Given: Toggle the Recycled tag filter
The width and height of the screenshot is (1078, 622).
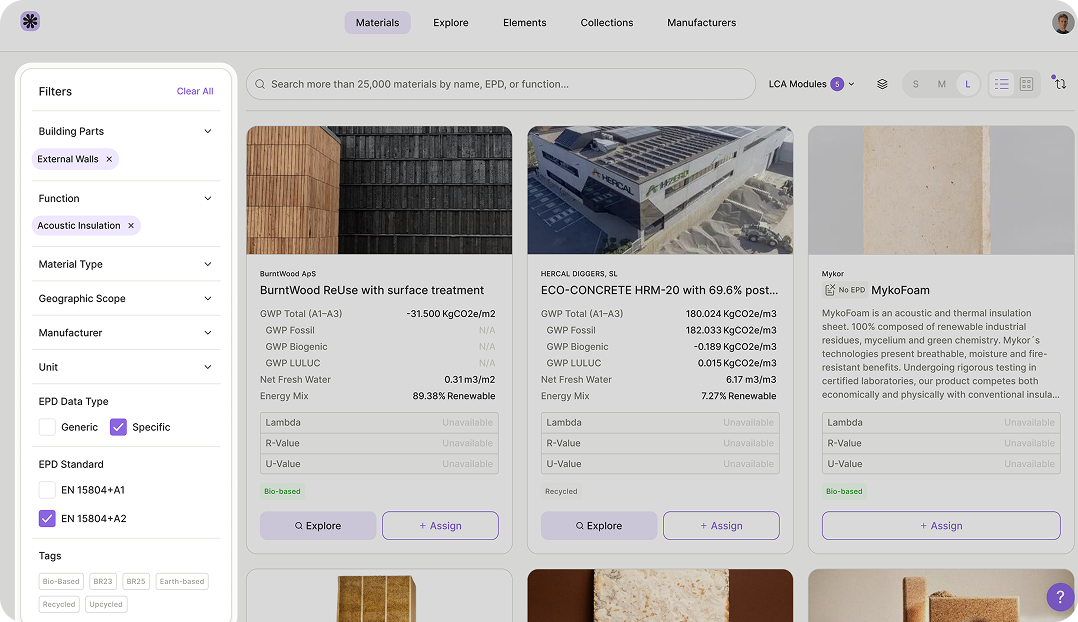Looking at the screenshot, I should click(x=59, y=604).
